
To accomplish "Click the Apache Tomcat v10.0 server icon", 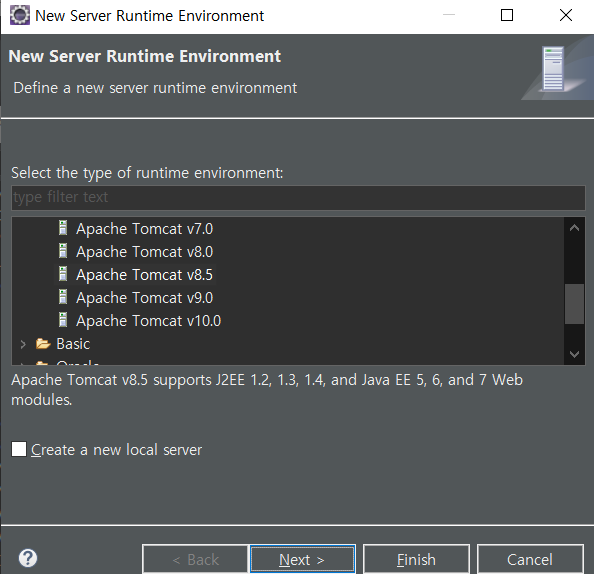I will coord(63,320).
